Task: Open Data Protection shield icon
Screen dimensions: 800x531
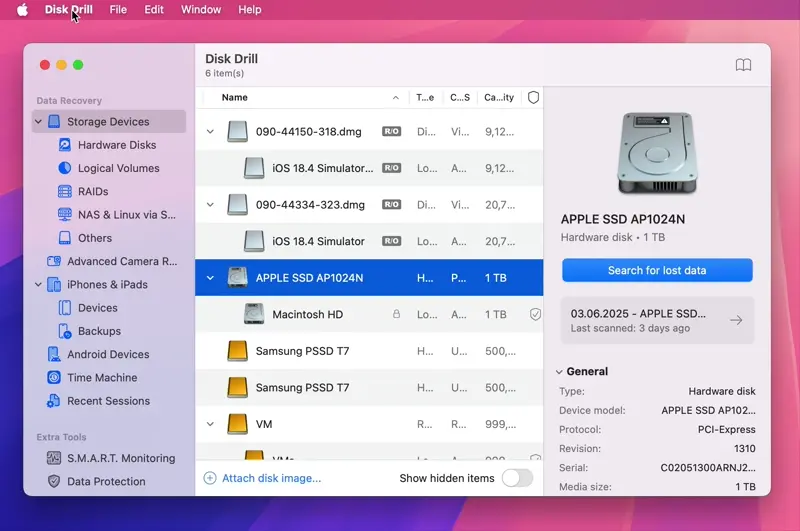Action: pos(54,481)
